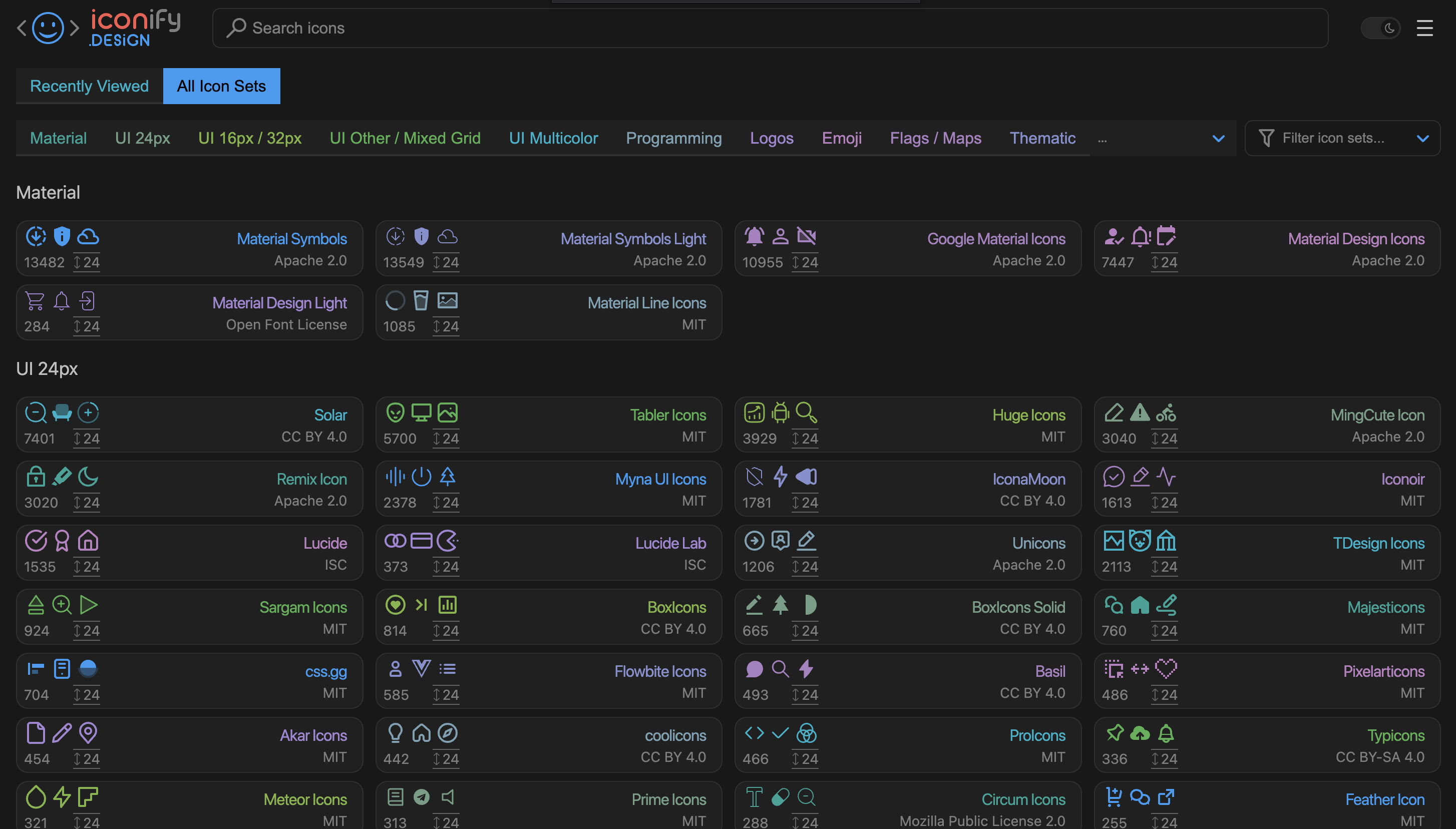Screen dimensions: 1456x829
Task: Open the Unicons icon set
Action: (908, 553)
